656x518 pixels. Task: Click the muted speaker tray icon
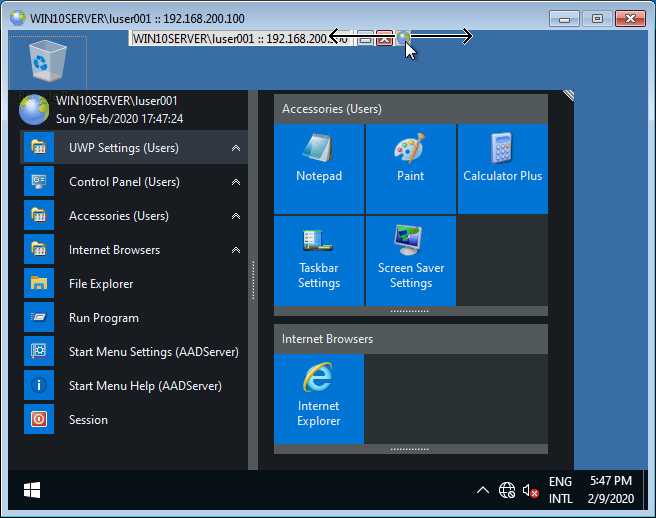coord(531,490)
